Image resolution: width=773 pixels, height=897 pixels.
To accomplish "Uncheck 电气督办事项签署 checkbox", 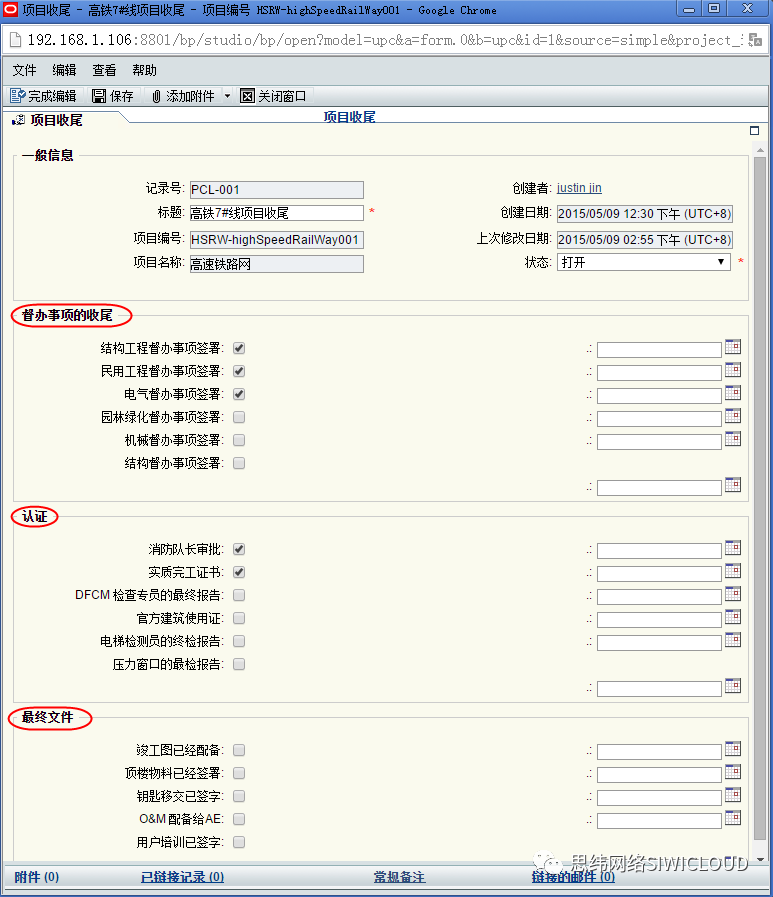I will pos(239,394).
